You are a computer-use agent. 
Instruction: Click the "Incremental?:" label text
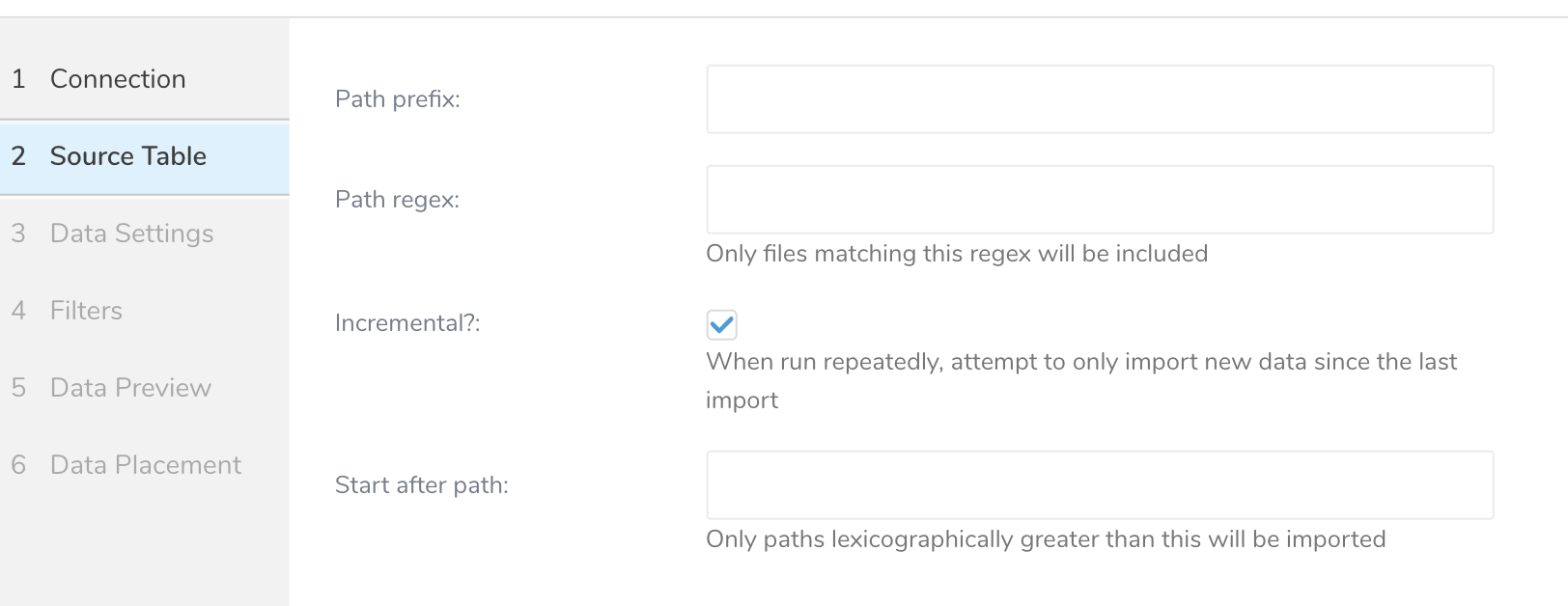tap(407, 323)
